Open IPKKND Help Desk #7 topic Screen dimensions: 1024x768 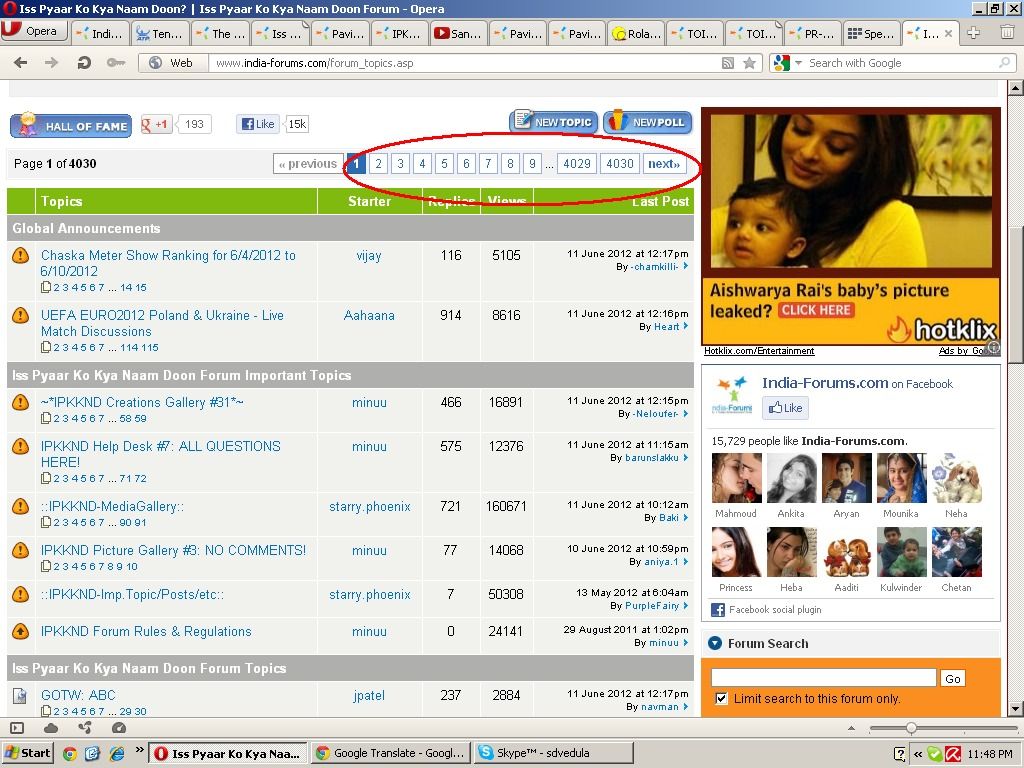(160, 454)
